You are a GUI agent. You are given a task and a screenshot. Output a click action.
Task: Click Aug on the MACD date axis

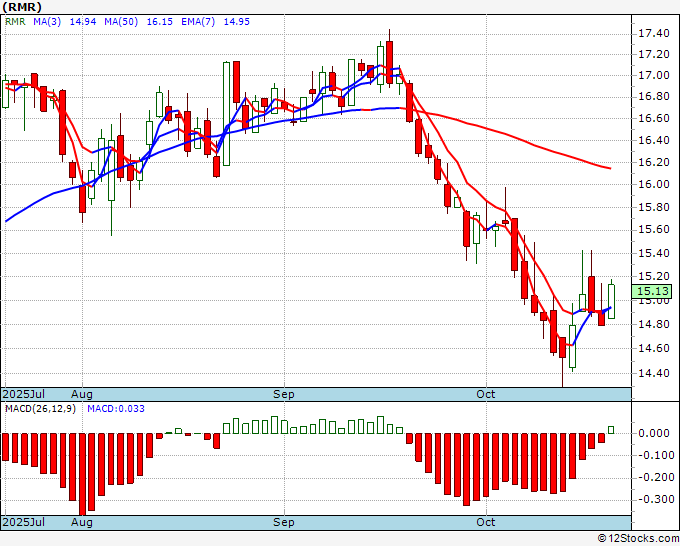click(x=82, y=522)
